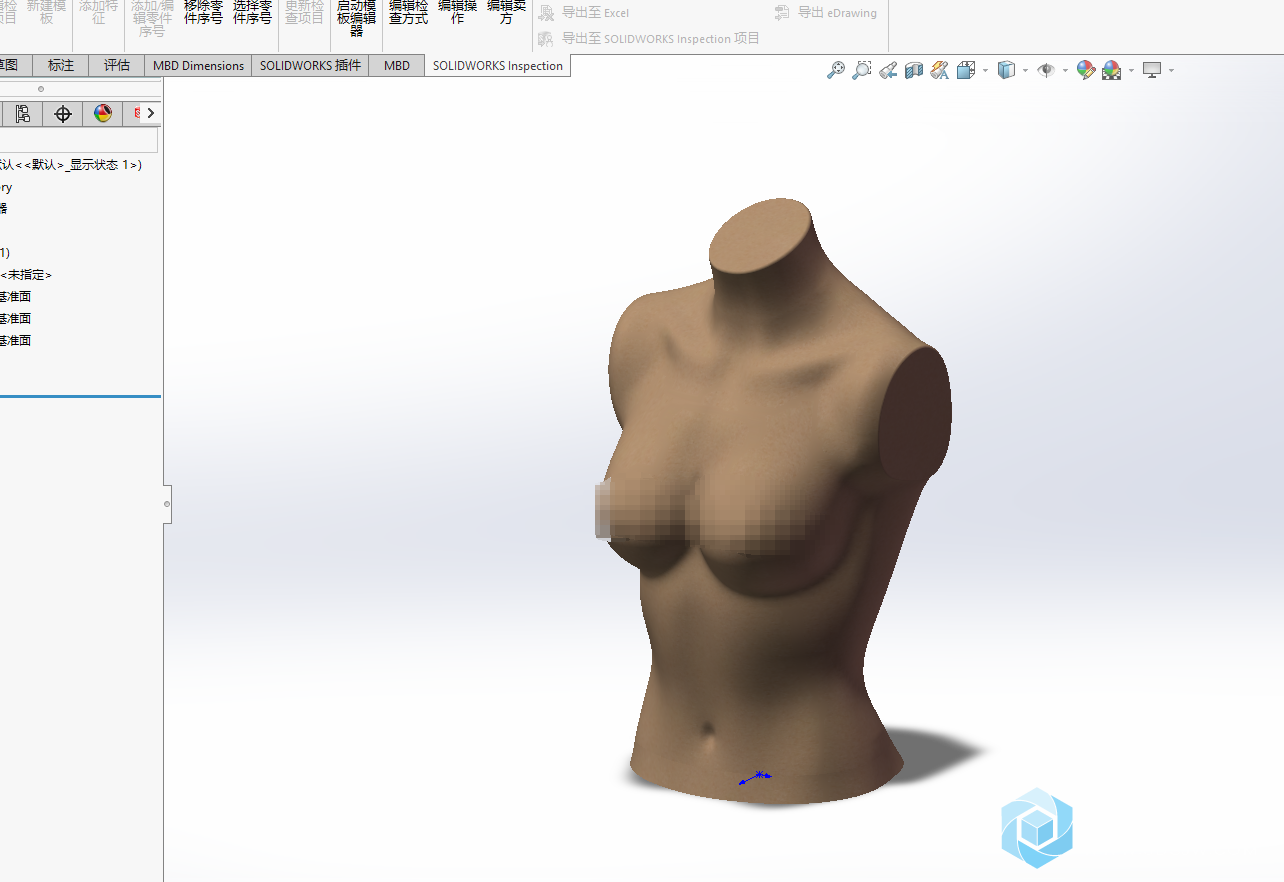Viewport: 1284px width, 882px height.
Task: Open the DisplayManager color ball tab icon
Action: click(x=102, y=113)
